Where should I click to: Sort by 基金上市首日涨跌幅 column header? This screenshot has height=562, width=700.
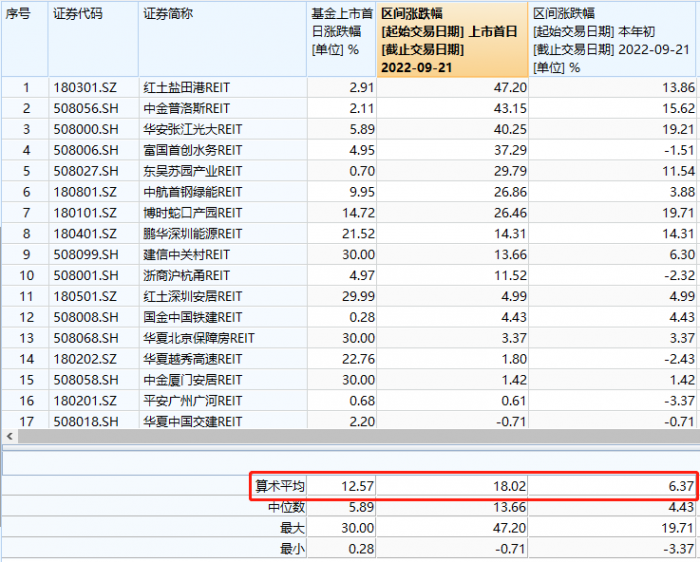point(340,32)
